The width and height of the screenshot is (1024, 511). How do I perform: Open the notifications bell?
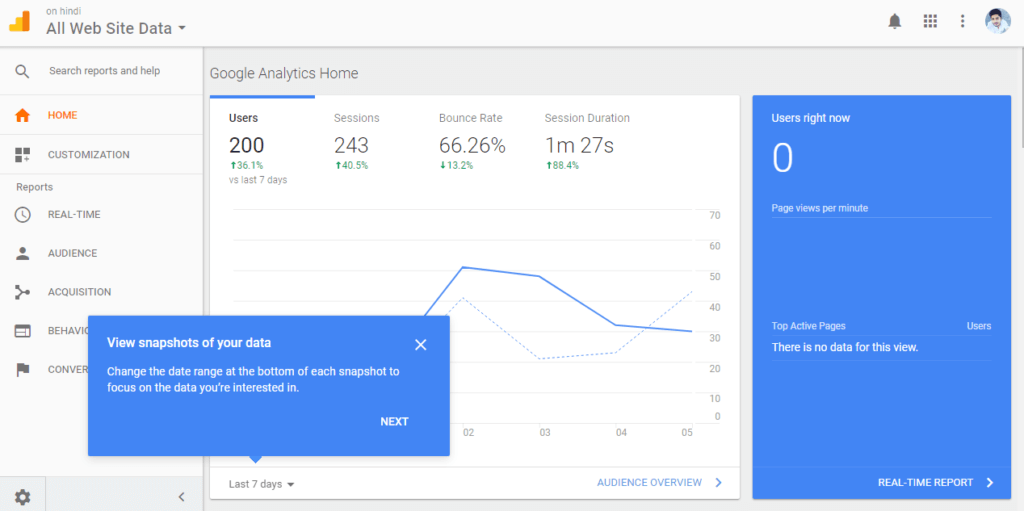coord(895,22)
